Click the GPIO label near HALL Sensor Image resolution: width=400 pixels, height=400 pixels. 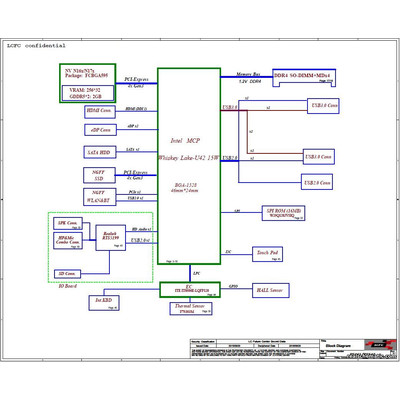tap(233, 286)
